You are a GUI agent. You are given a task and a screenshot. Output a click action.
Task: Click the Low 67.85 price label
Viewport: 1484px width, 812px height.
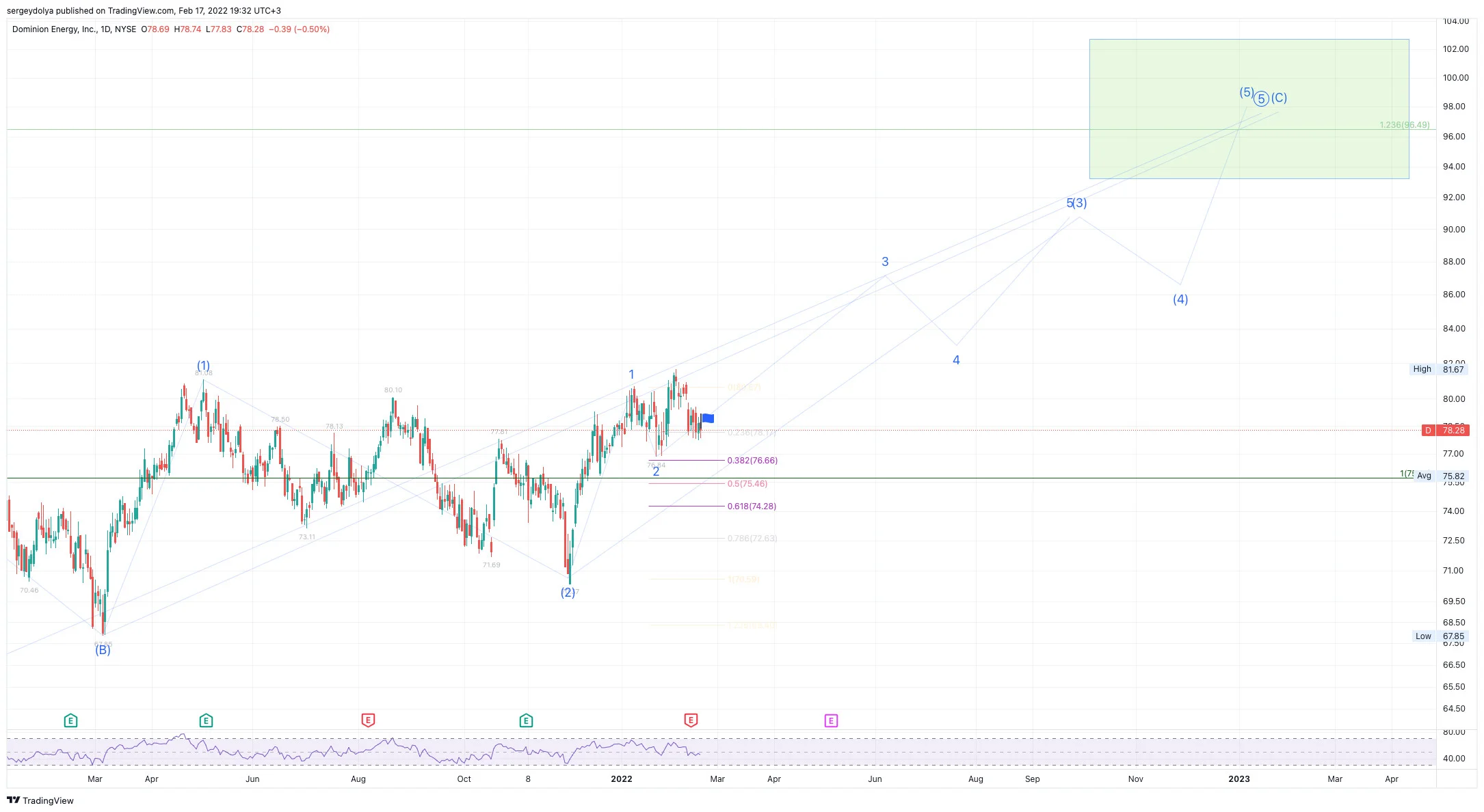coord(1439,636)
